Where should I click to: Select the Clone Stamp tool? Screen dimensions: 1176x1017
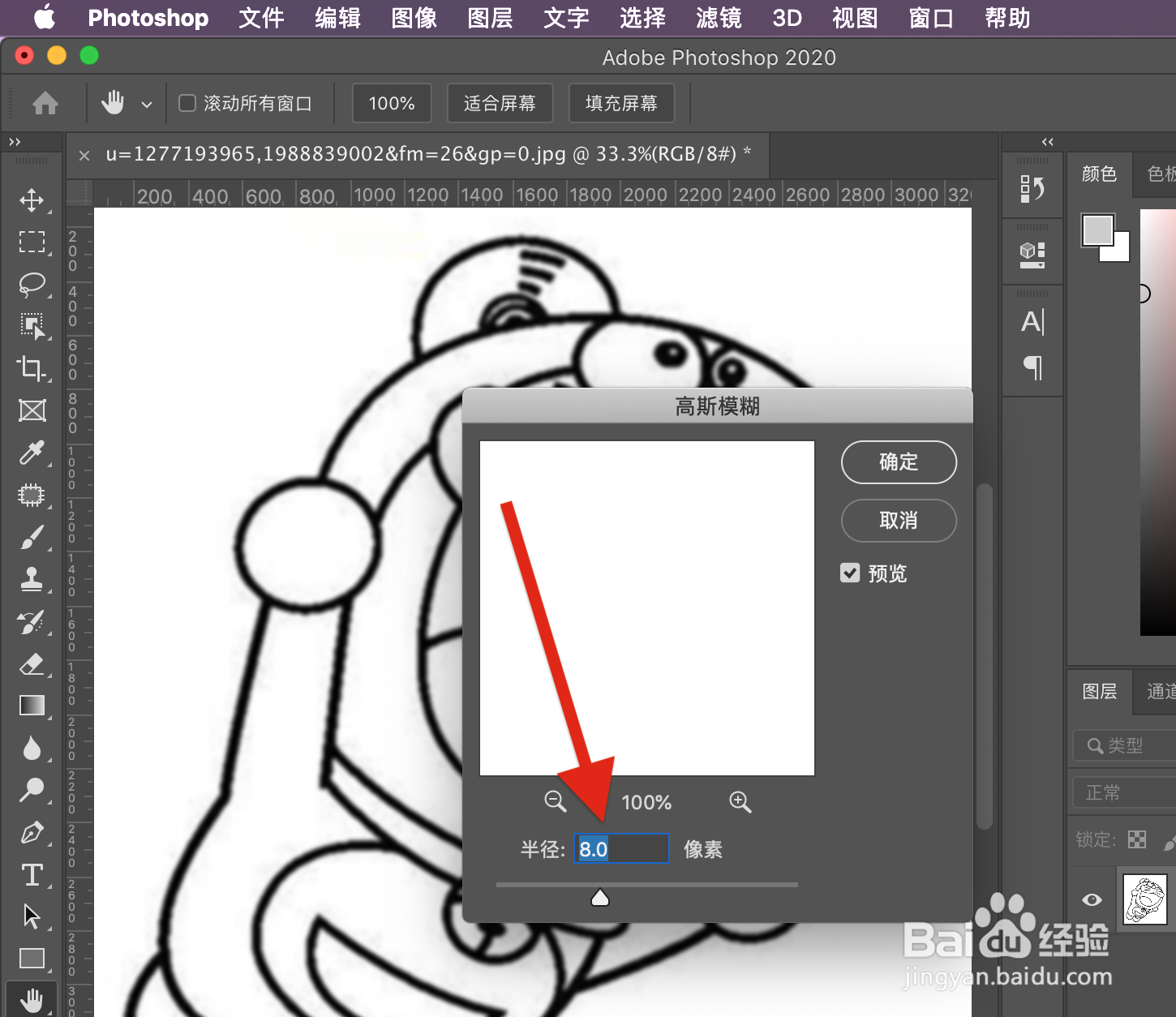(32, 579)
